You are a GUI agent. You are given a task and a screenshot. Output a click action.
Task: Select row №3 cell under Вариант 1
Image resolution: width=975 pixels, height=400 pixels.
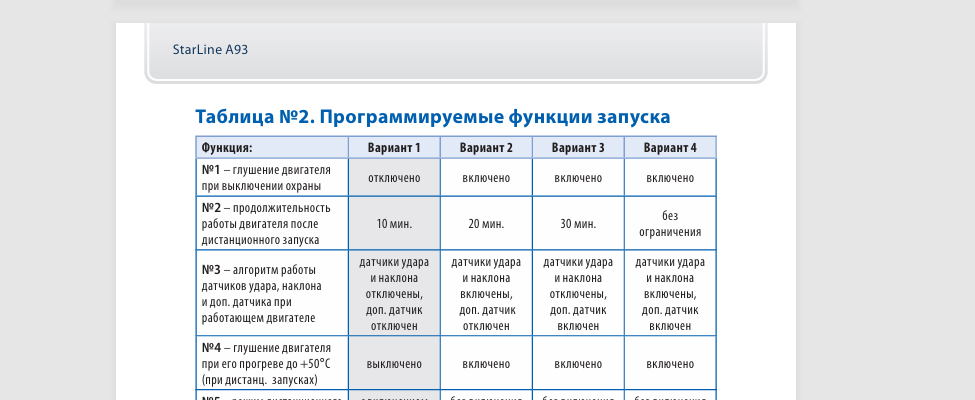tap(394, 294)
